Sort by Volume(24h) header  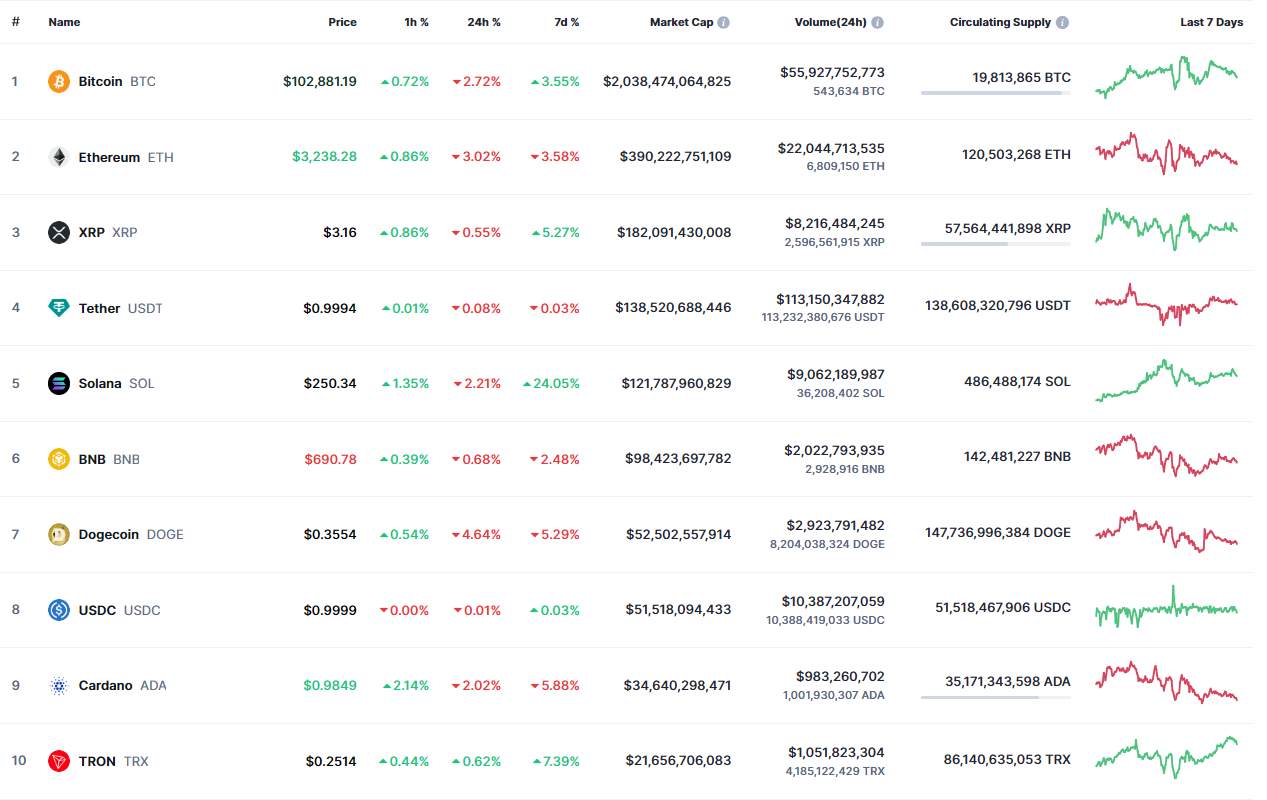pyautogui.click(x=830, y=22)
